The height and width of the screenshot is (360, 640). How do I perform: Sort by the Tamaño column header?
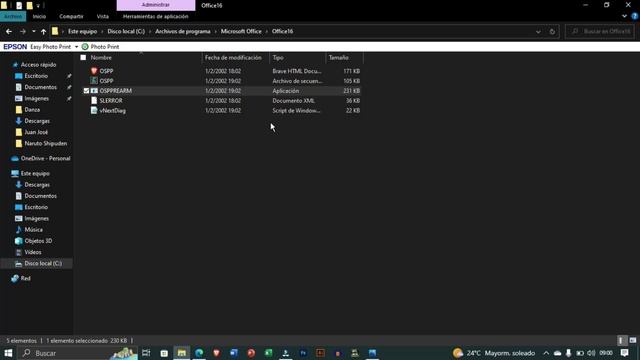point(339,58)
